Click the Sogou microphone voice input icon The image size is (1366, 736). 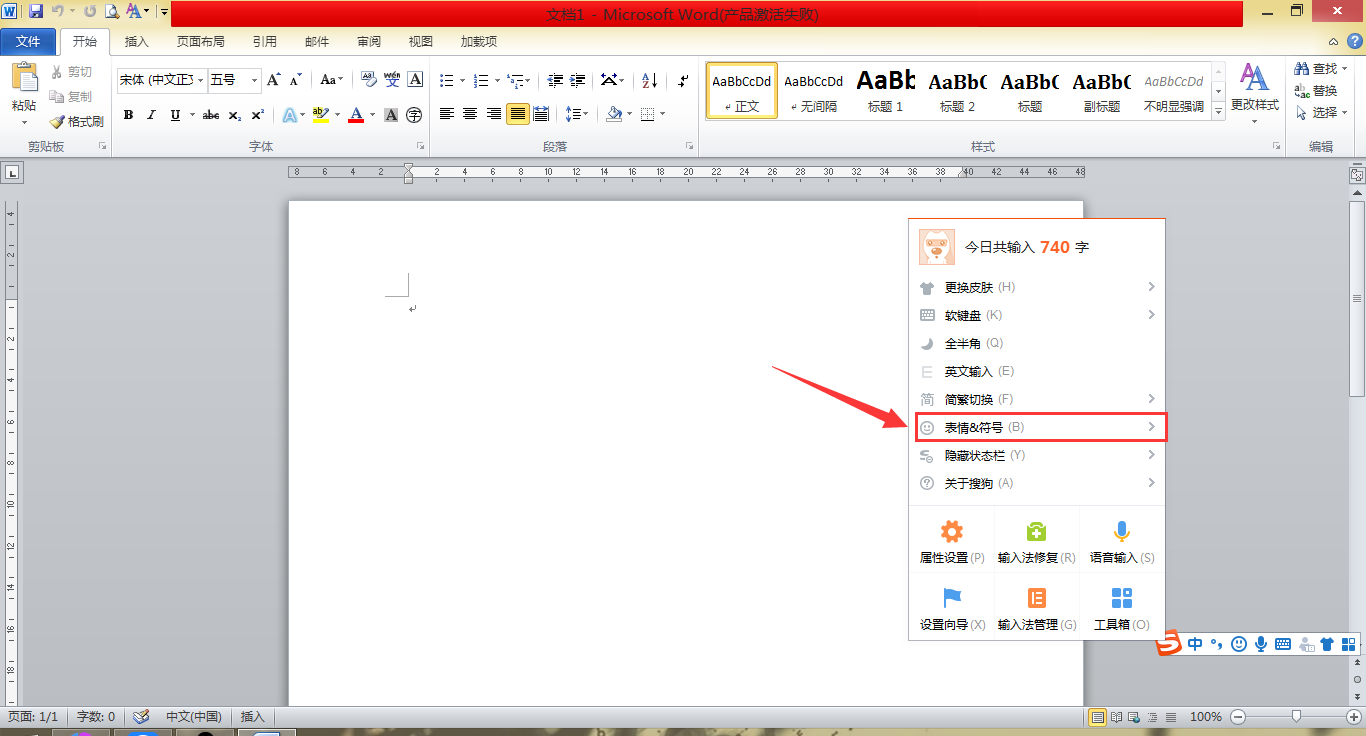[1261, 644]
